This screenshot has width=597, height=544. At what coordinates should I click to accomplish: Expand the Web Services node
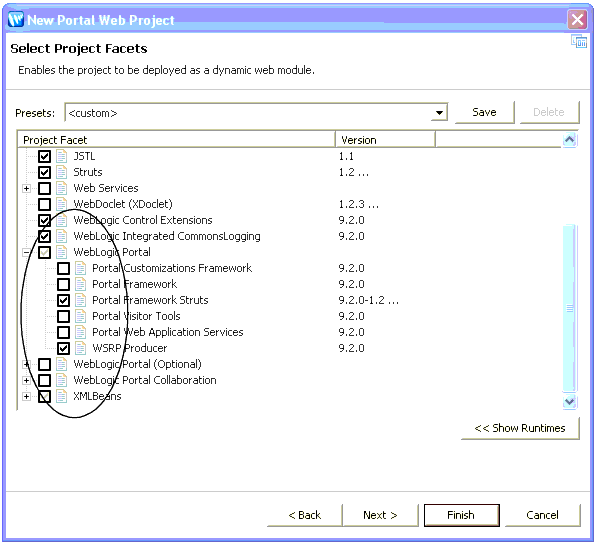pyautogui.click(x=26, y=188)
